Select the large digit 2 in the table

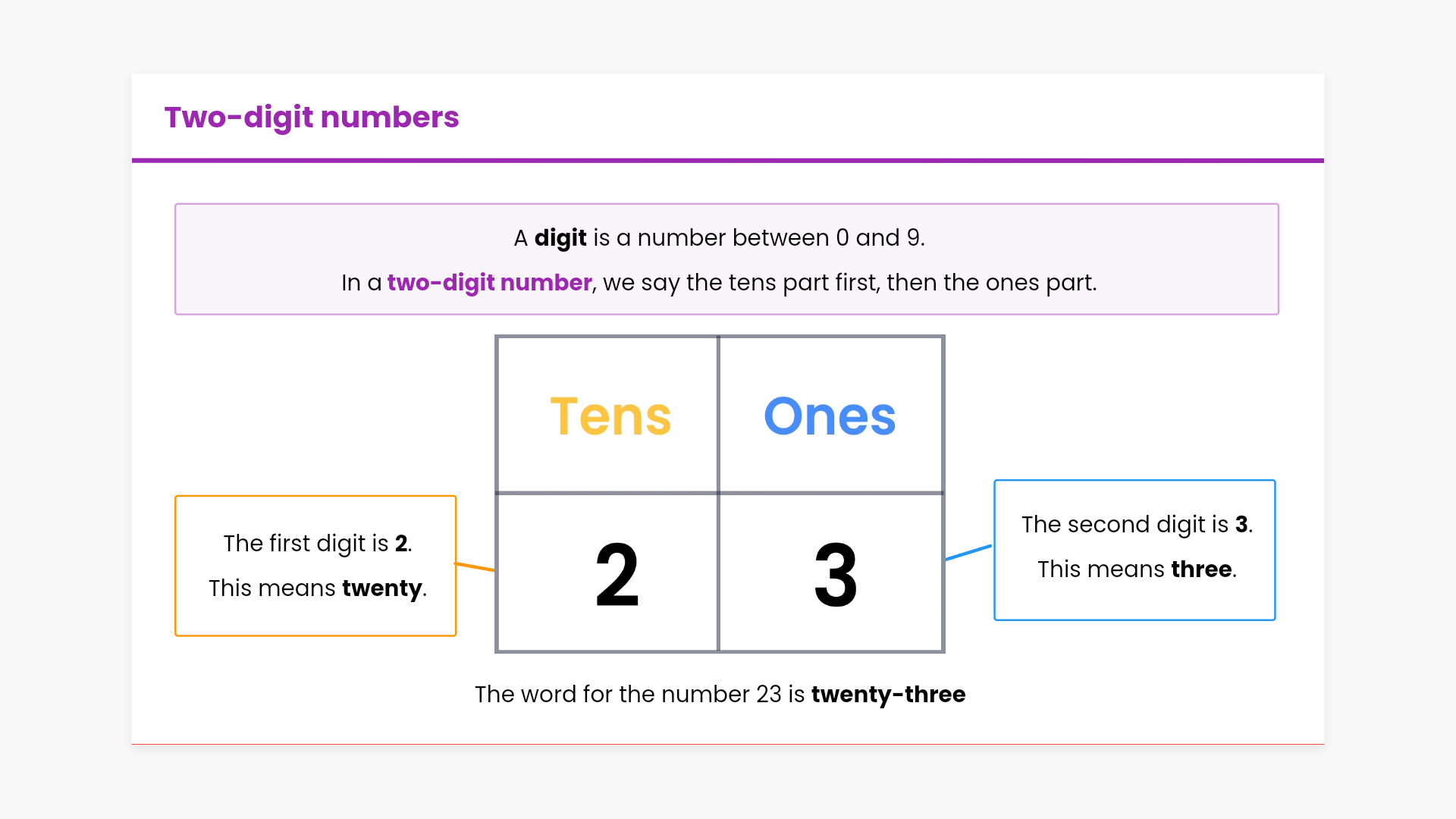[x=617, y=575]
